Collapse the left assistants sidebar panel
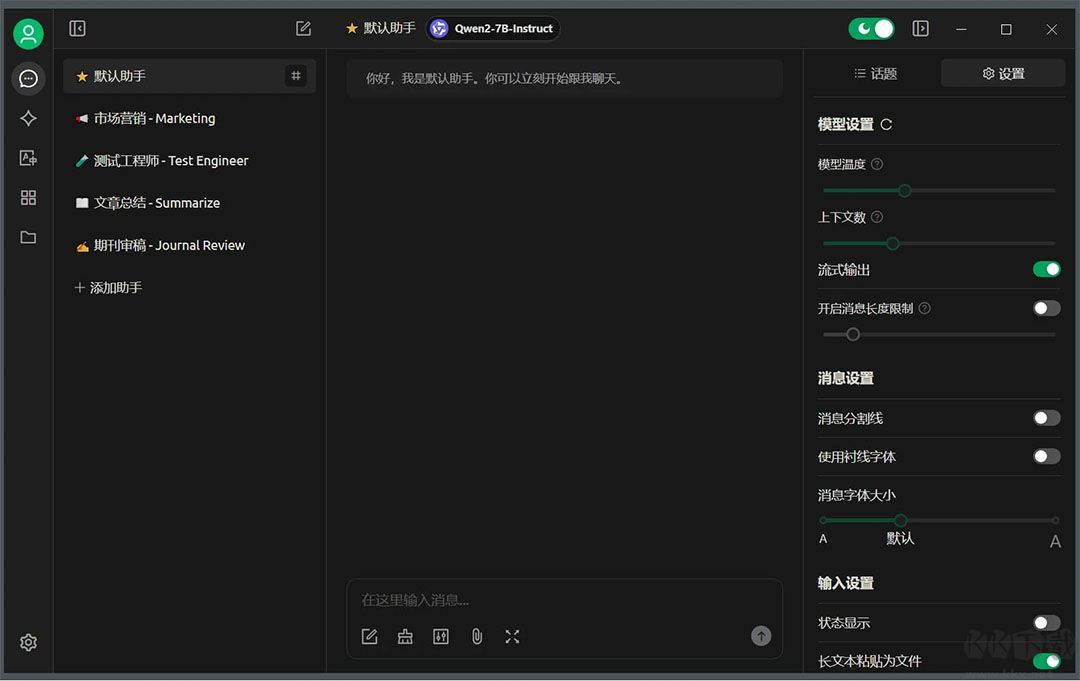 77,28
